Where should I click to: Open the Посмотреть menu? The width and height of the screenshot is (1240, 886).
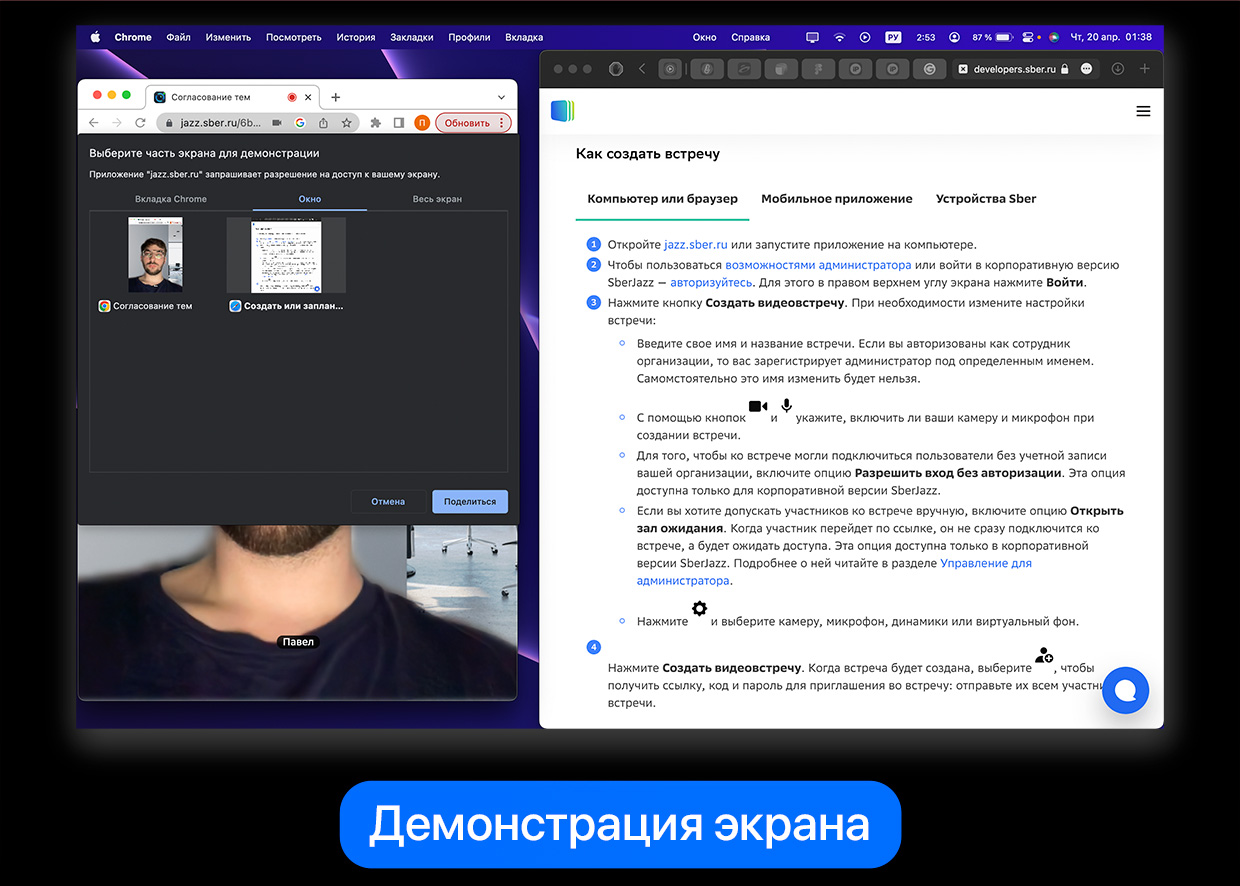(294, 37)
